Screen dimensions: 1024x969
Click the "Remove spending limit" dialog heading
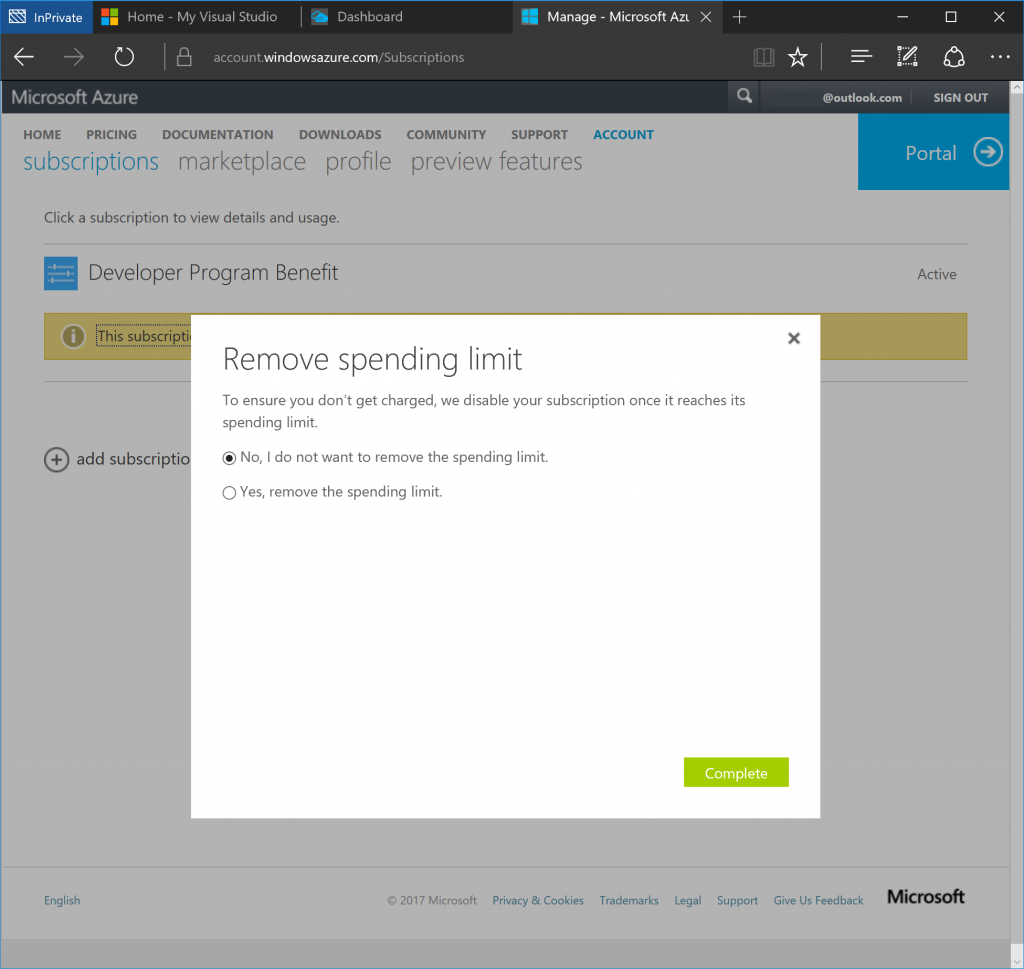[372, 359]
